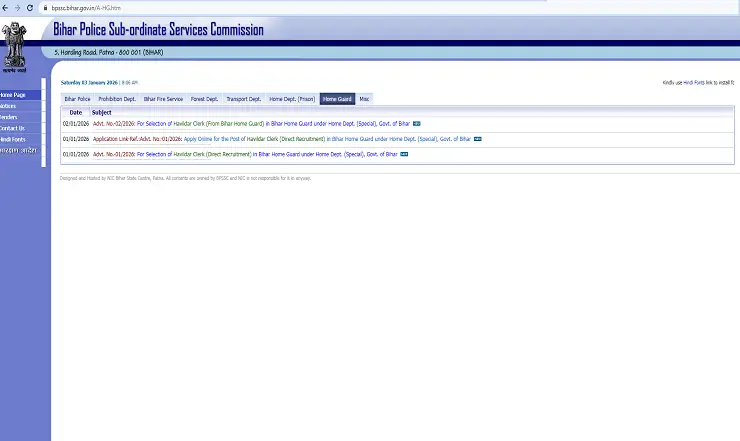Click the Ashoka emblem logo
Viewport: 740px width, 441px height.
click(14, 44)
